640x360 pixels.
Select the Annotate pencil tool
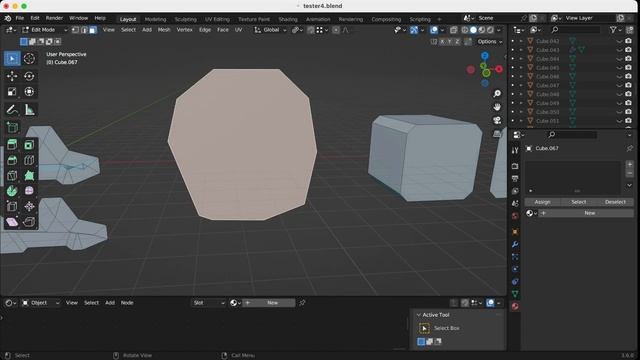point(12,110)
